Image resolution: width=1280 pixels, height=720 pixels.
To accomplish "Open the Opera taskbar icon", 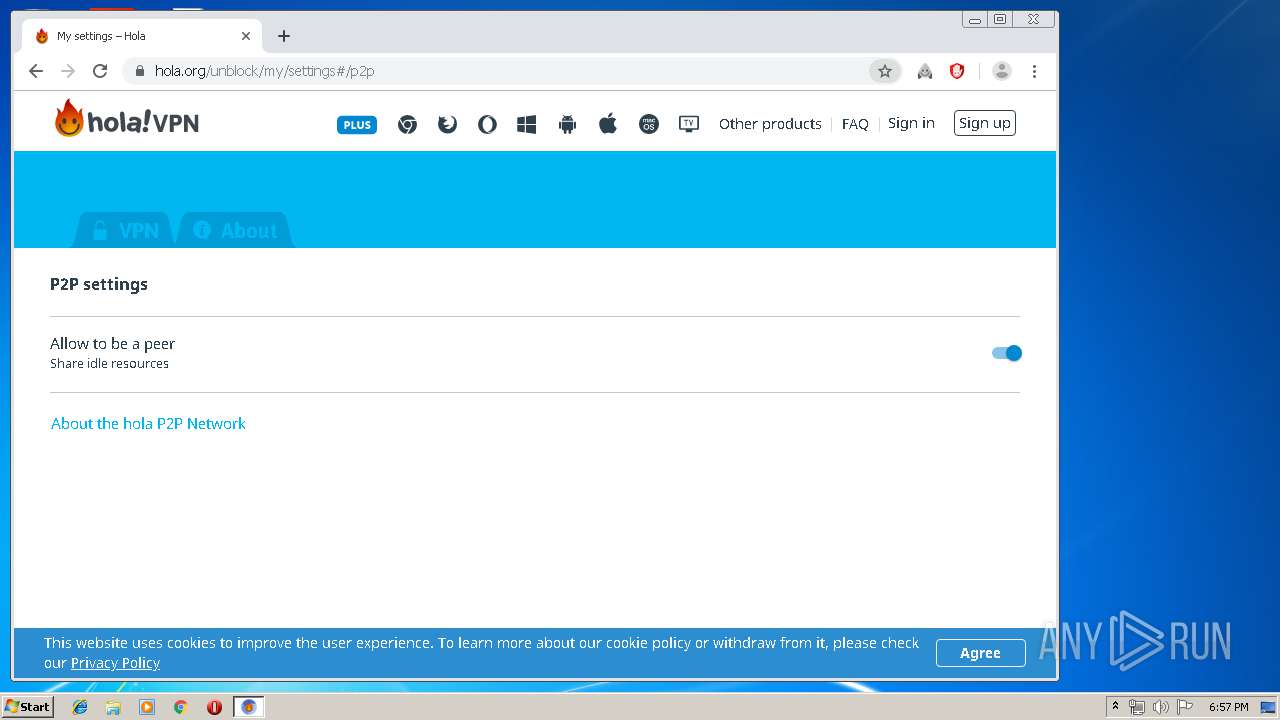I will (214, 707).
